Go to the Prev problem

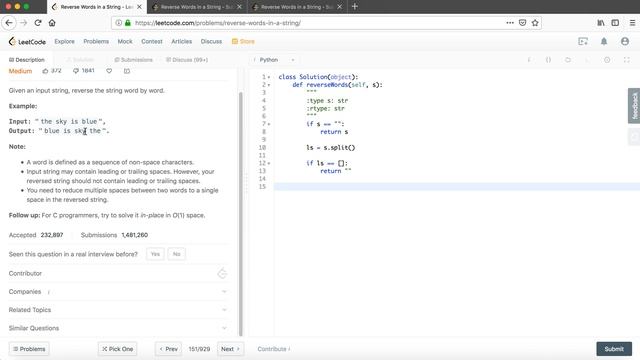point(168,349)
